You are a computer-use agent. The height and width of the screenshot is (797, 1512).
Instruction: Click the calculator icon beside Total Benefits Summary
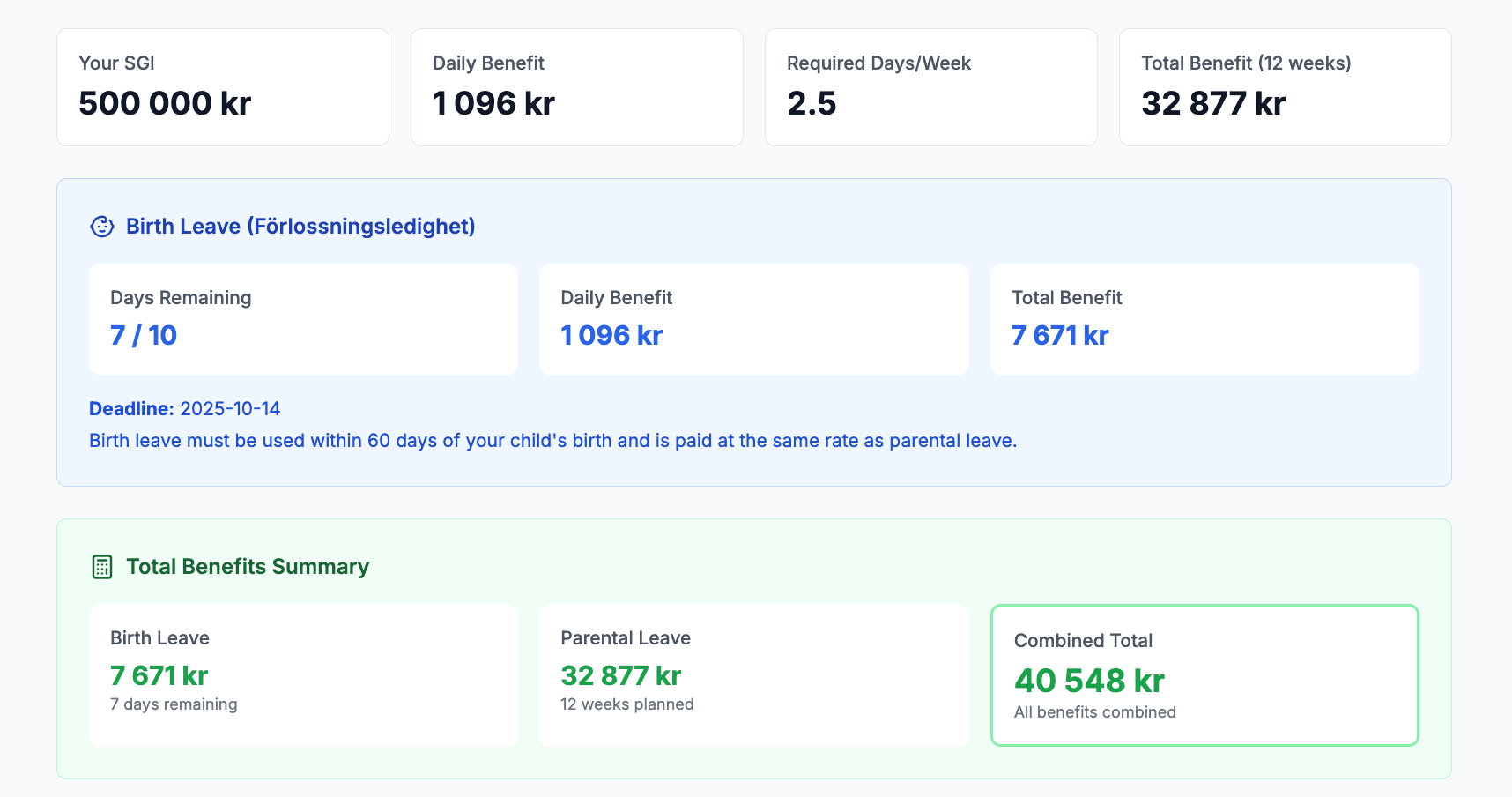coord(102,567)
